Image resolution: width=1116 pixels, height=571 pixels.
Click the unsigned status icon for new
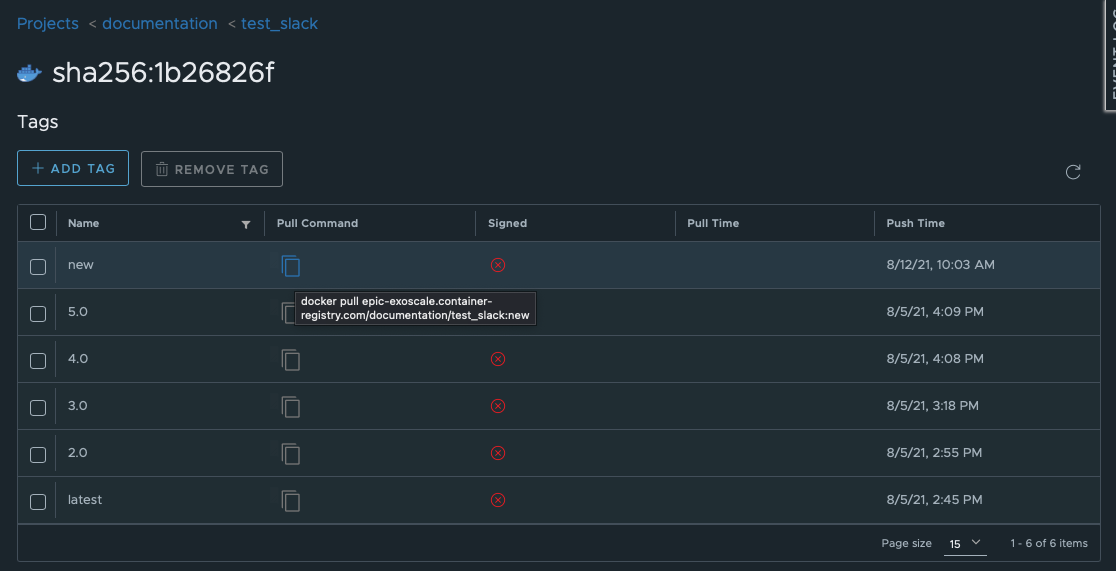tap(498, 265)
